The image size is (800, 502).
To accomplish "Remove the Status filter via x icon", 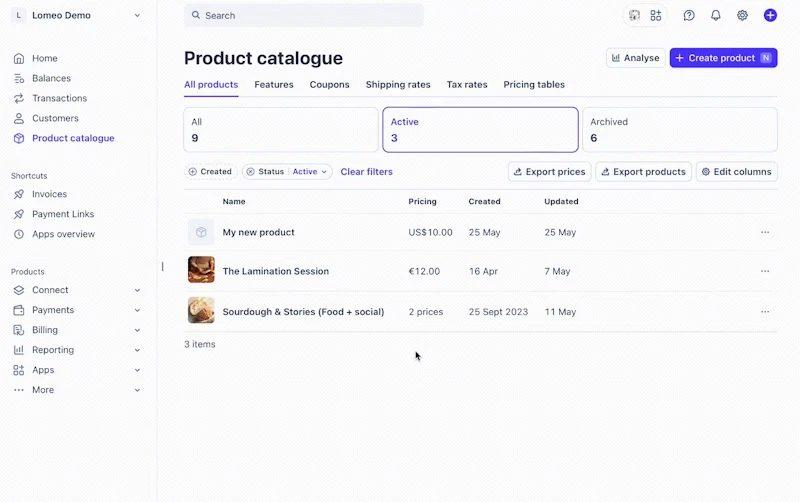I will pyautogui.click(x=251, y=172).
